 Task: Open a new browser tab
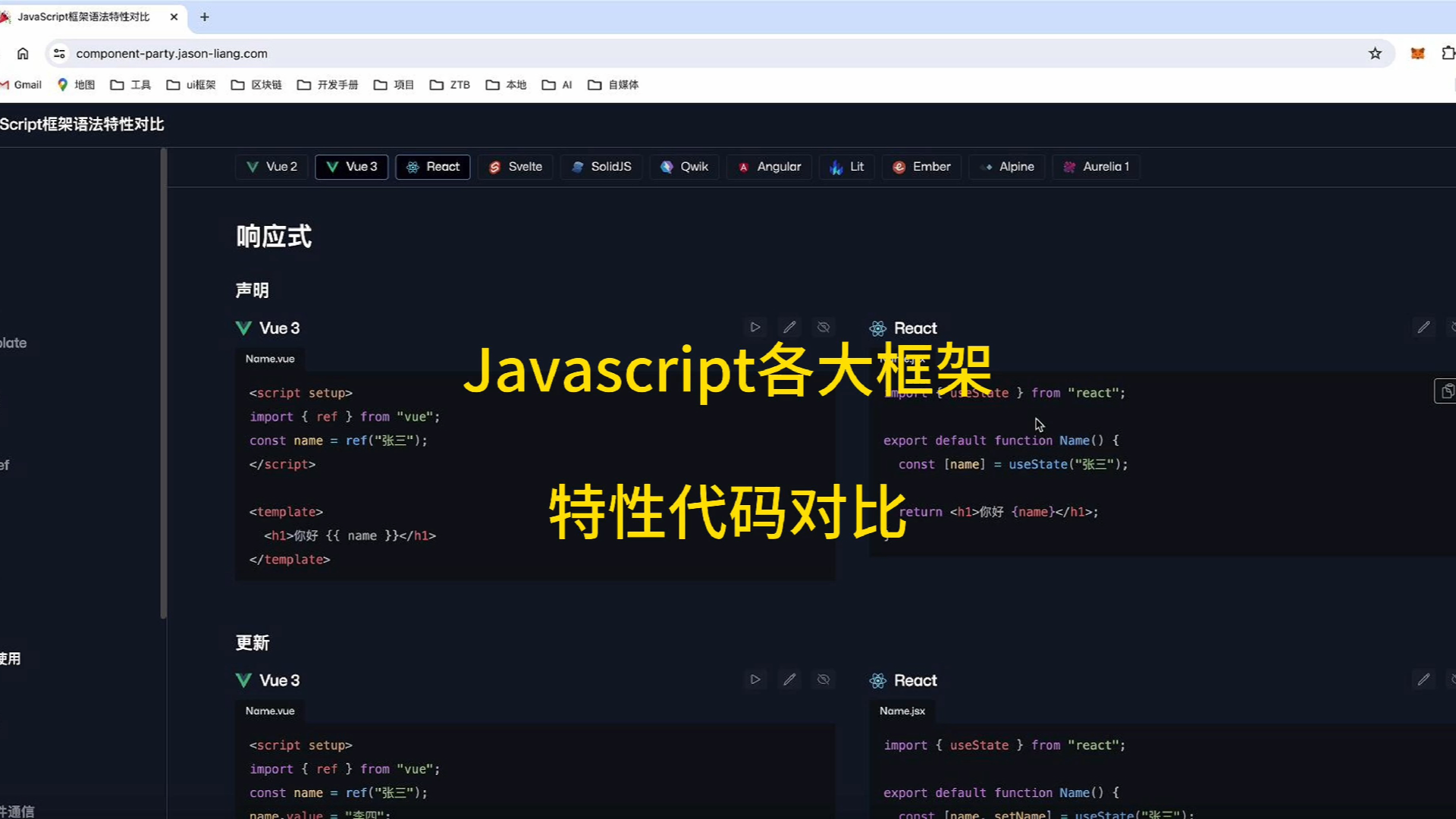(x=205, y=17)
